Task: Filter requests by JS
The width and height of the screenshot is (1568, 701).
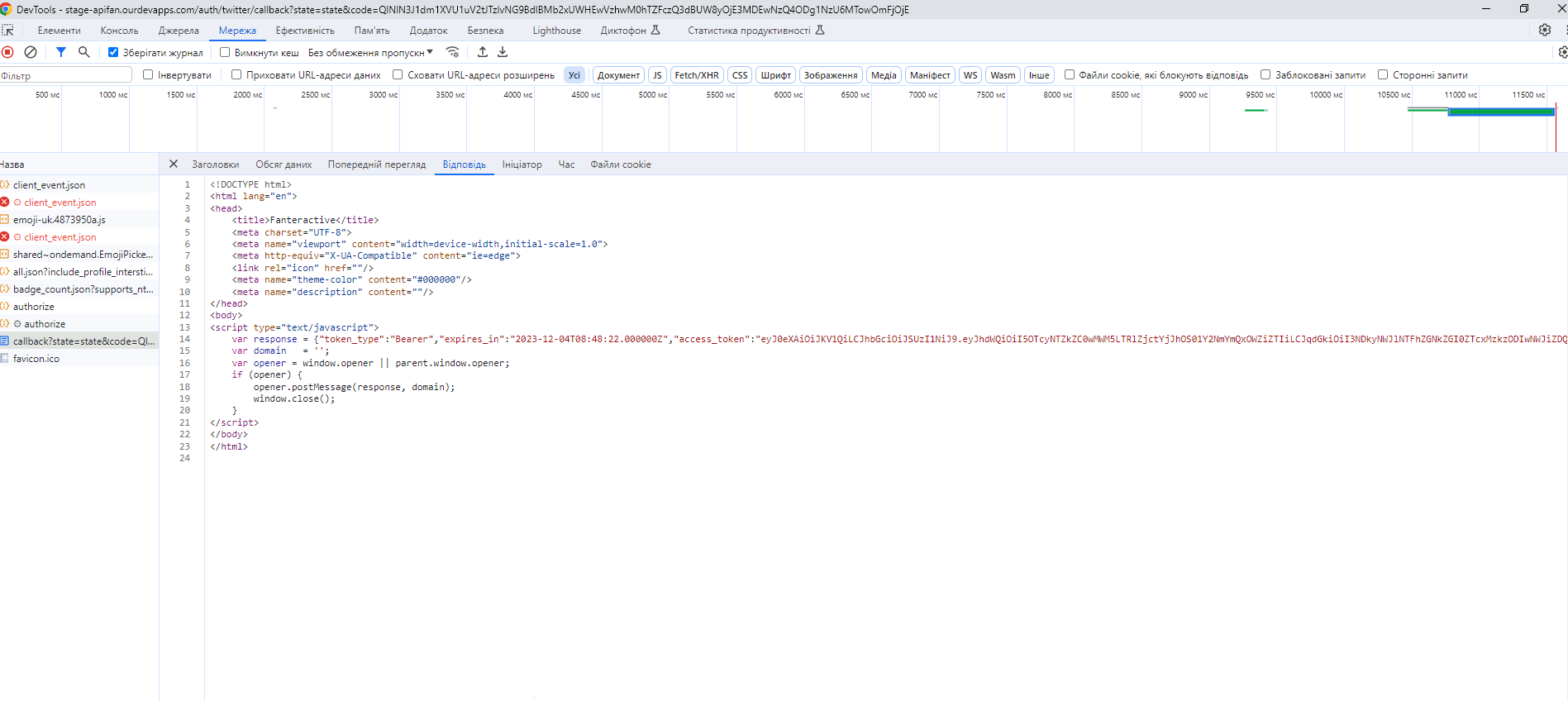Action: point(657,75)
